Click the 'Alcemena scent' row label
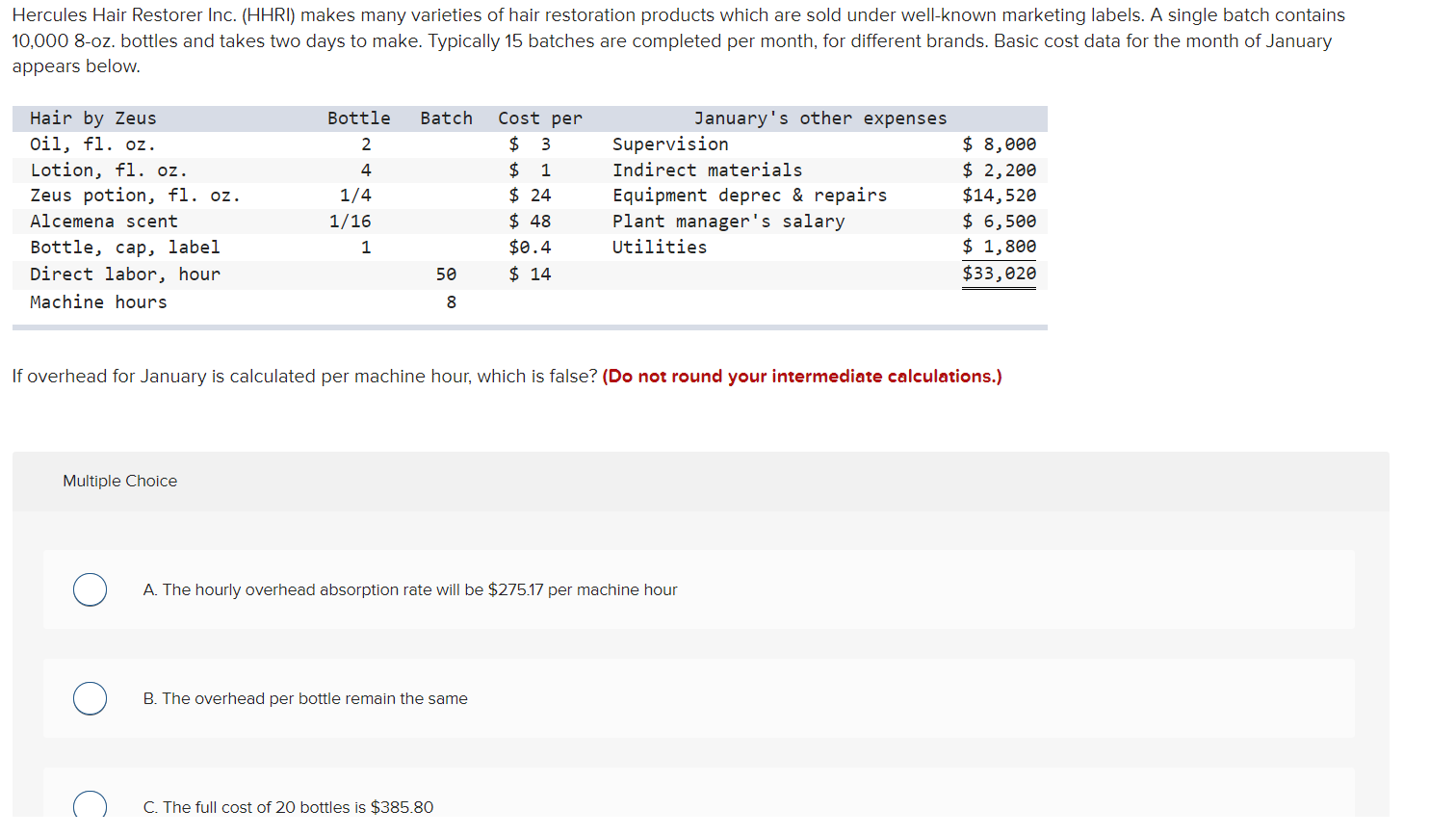The width and height of the screenshot is (1456, 836). point(104,222)
